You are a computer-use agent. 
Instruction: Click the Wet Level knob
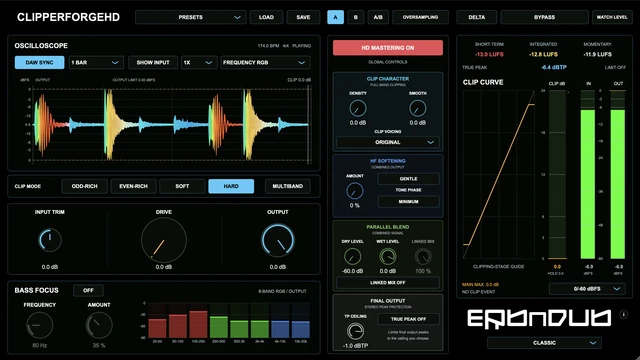(388, 257)
